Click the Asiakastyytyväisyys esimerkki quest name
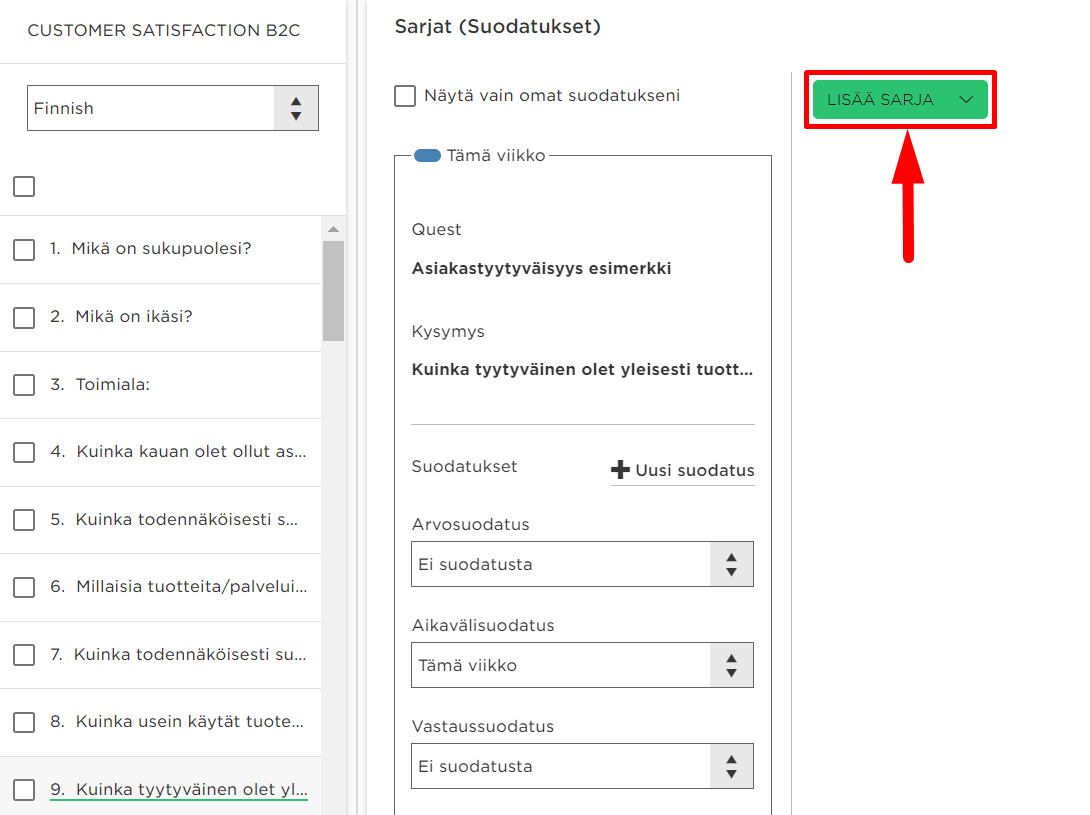The width and height of the screenshot is (1090, 815). click(x=542, y=268)
